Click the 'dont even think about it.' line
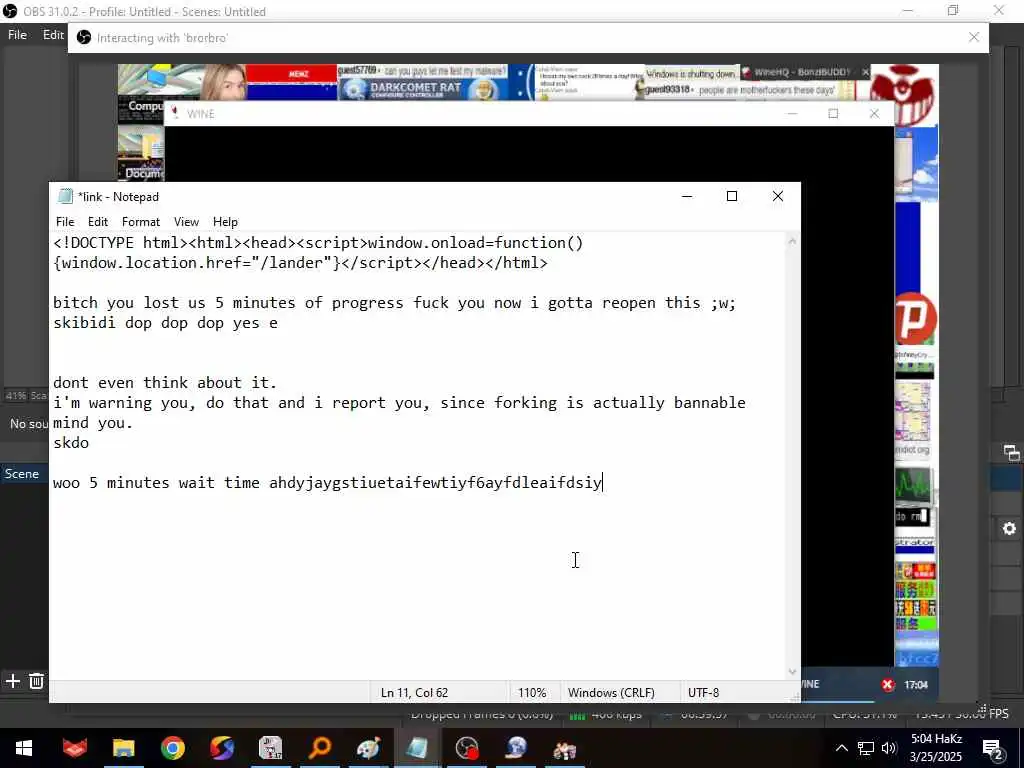The width and height of the screenshot is (1024, 768). click(x=165, y=383)
